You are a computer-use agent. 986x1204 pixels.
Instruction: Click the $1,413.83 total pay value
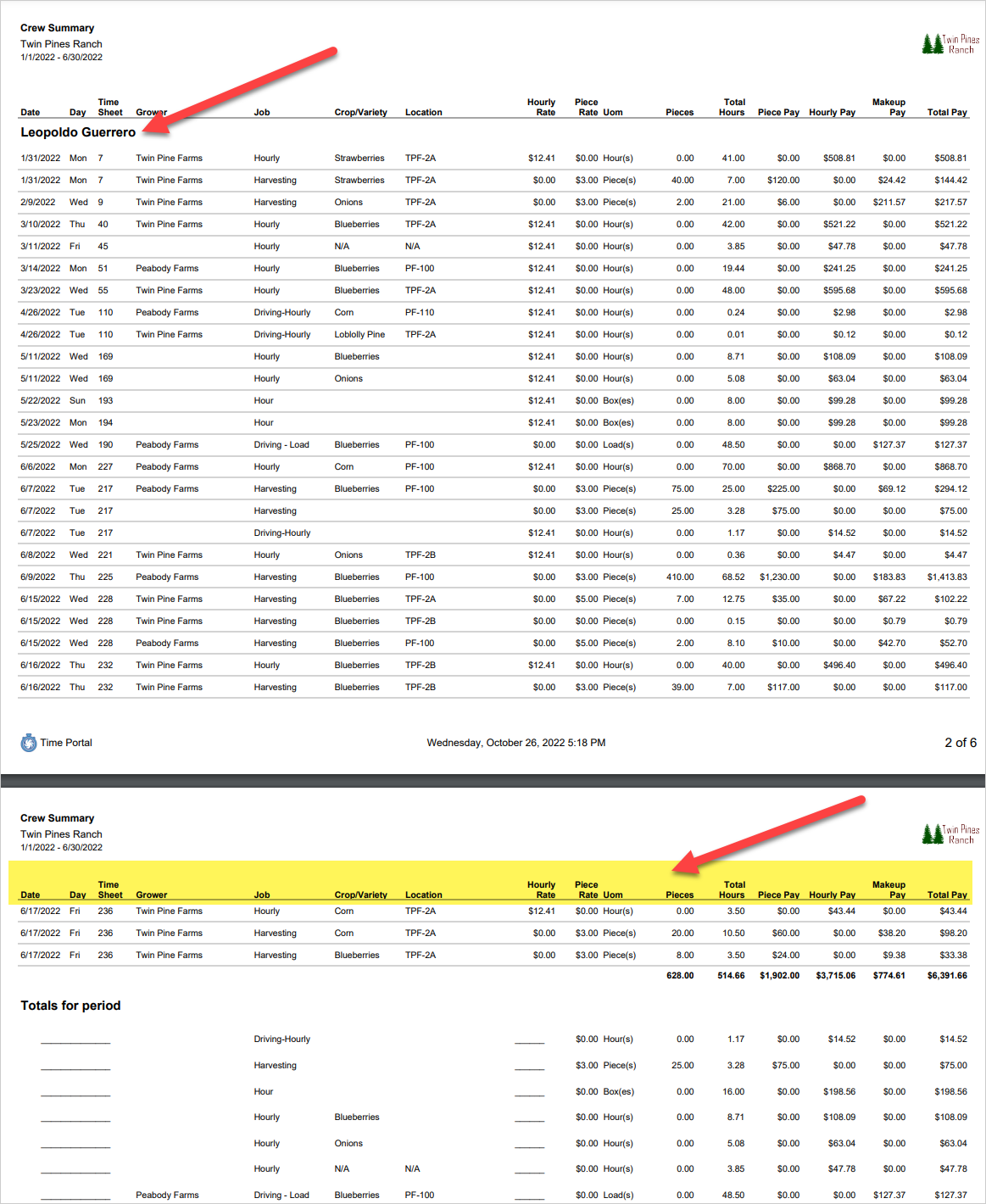[x=947, y=577]
